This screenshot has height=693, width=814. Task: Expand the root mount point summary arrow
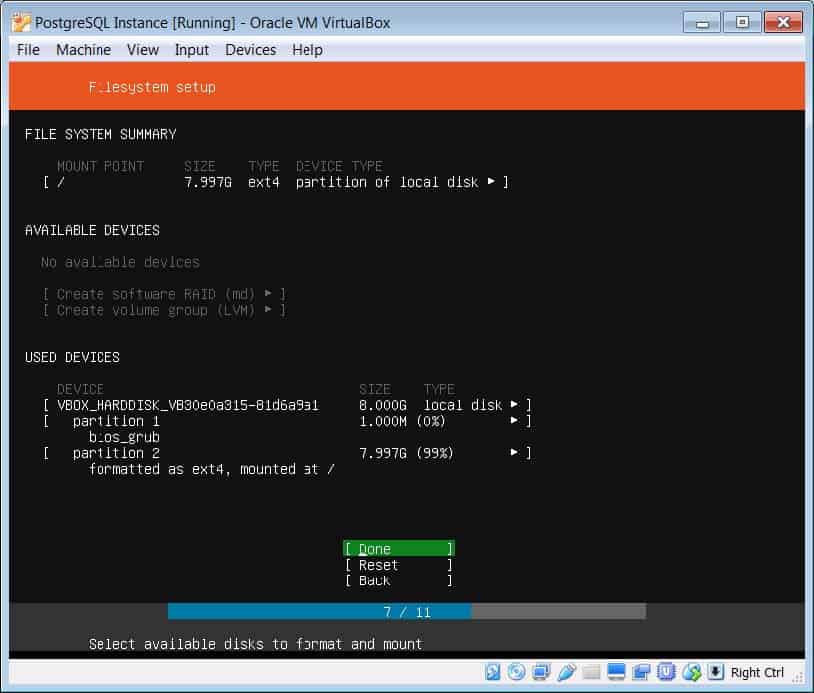click(x=491, y=181)
